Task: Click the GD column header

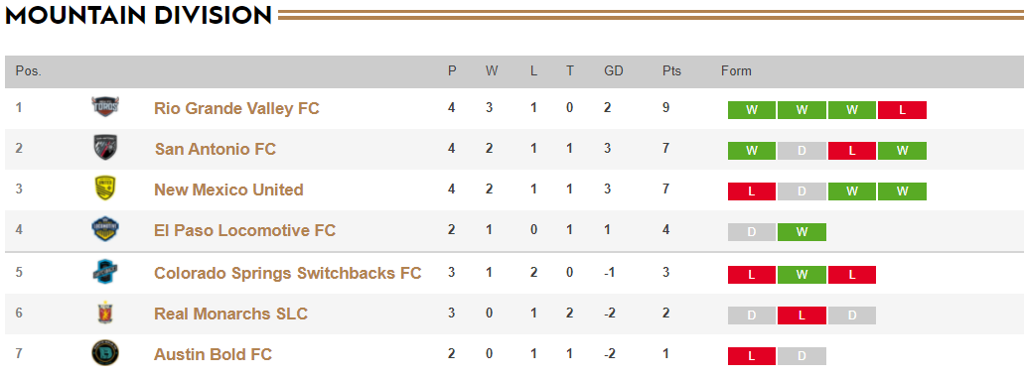Action: pos(613,71)
